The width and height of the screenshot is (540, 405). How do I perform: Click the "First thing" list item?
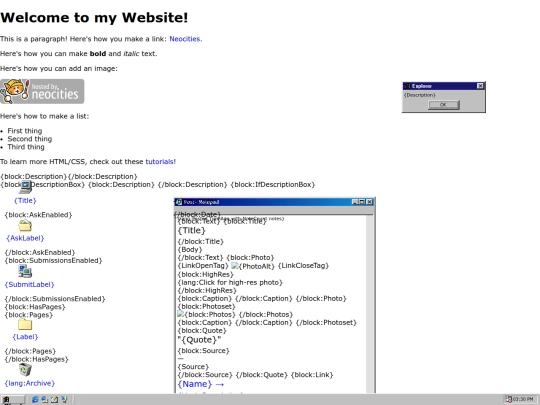(x=25, y=131)
